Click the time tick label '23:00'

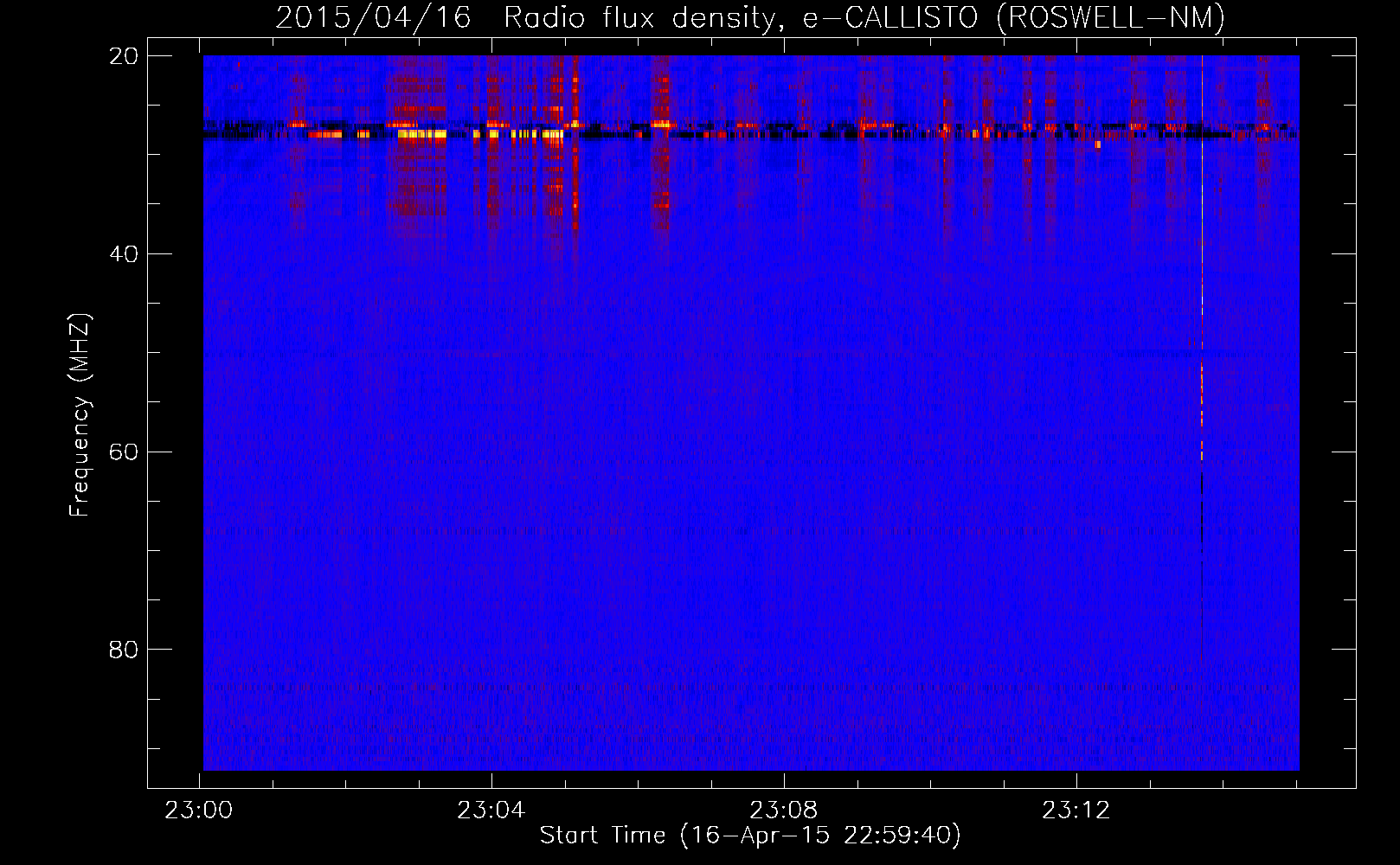199,811
